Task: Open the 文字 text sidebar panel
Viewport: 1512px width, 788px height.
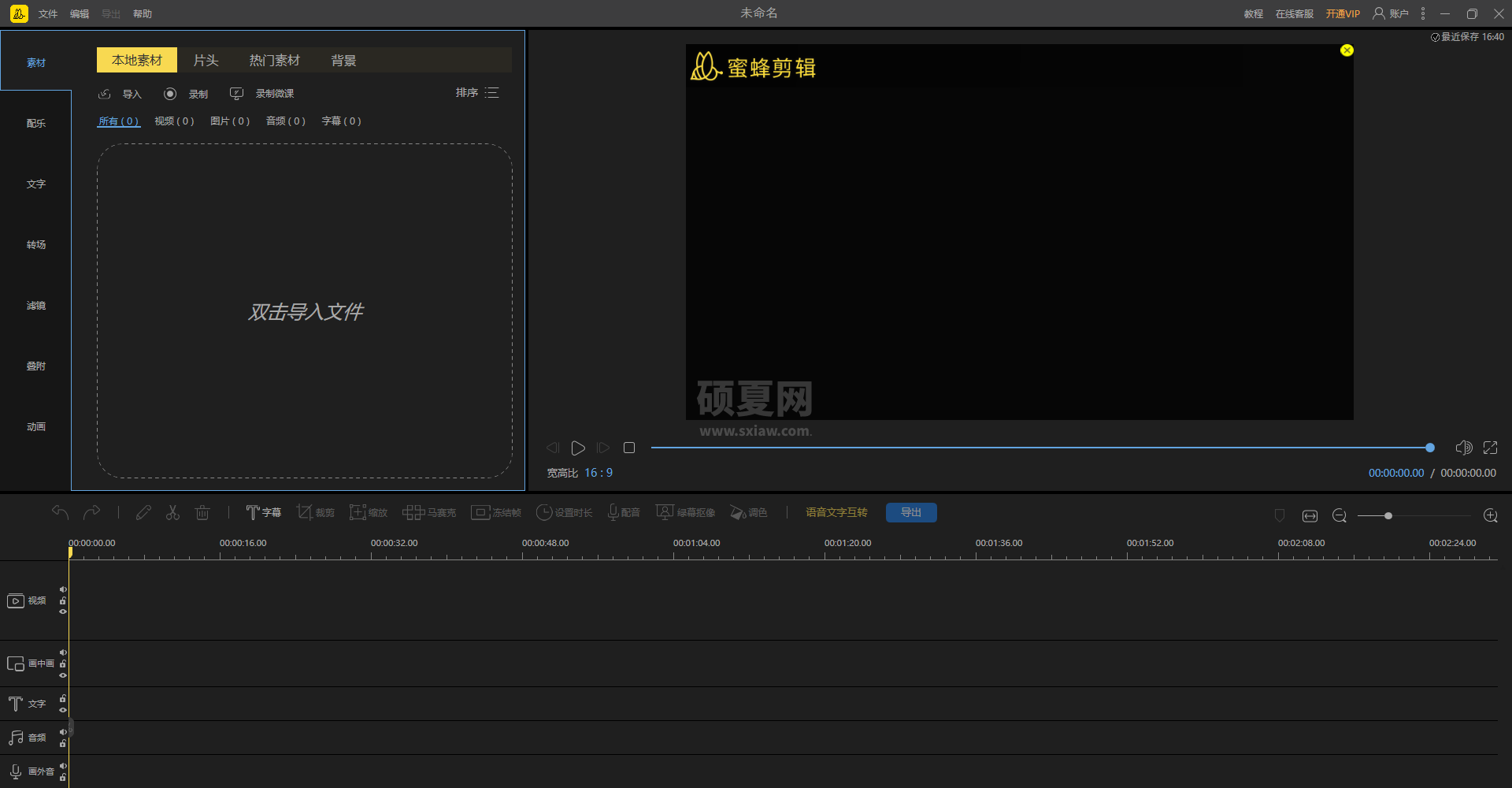Action: coord(36,184)
